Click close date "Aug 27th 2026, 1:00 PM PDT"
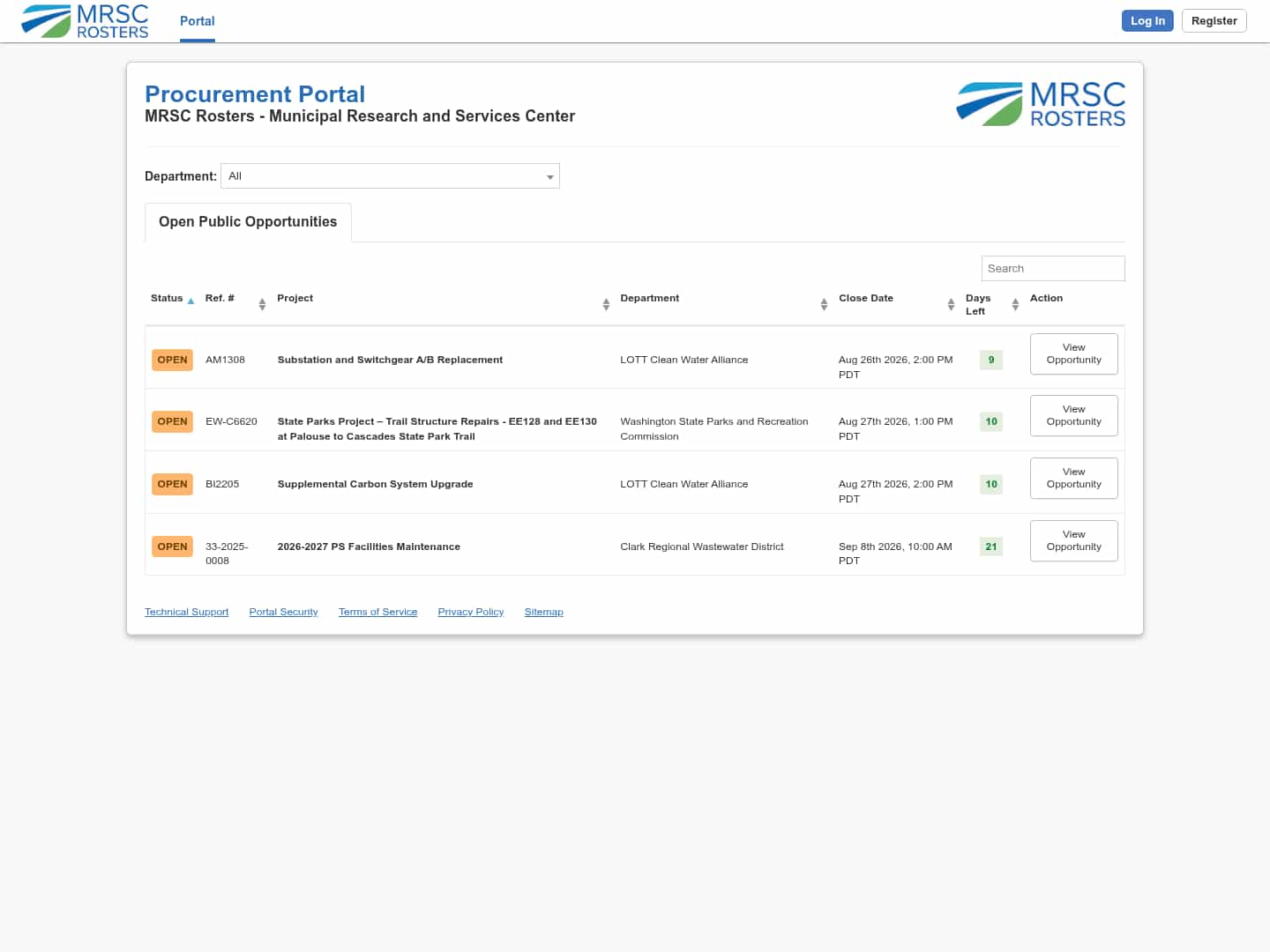1270x952 pixels. 896,428
